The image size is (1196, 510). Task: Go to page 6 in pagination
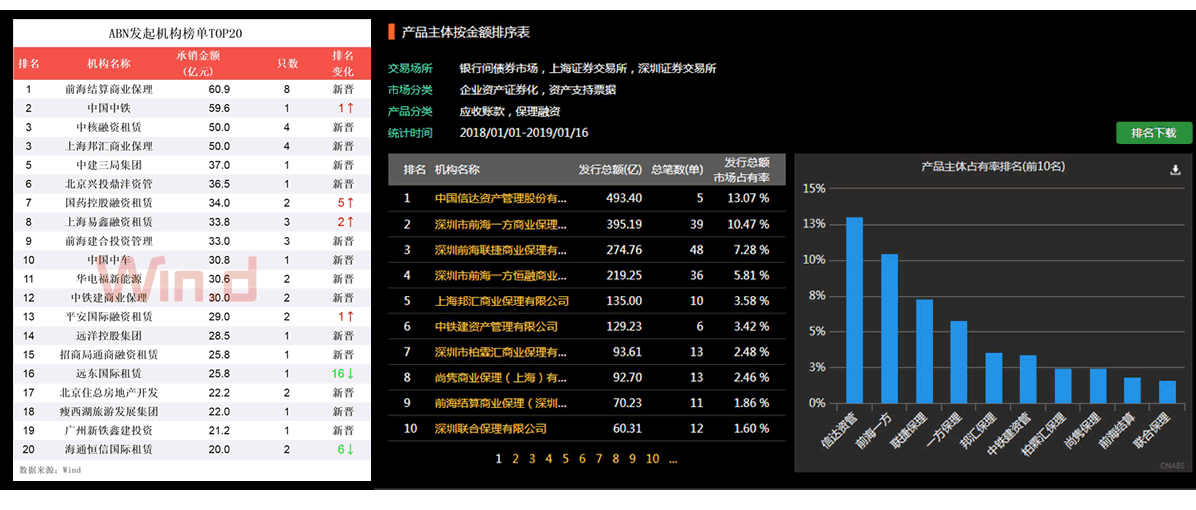click(582, 459)
